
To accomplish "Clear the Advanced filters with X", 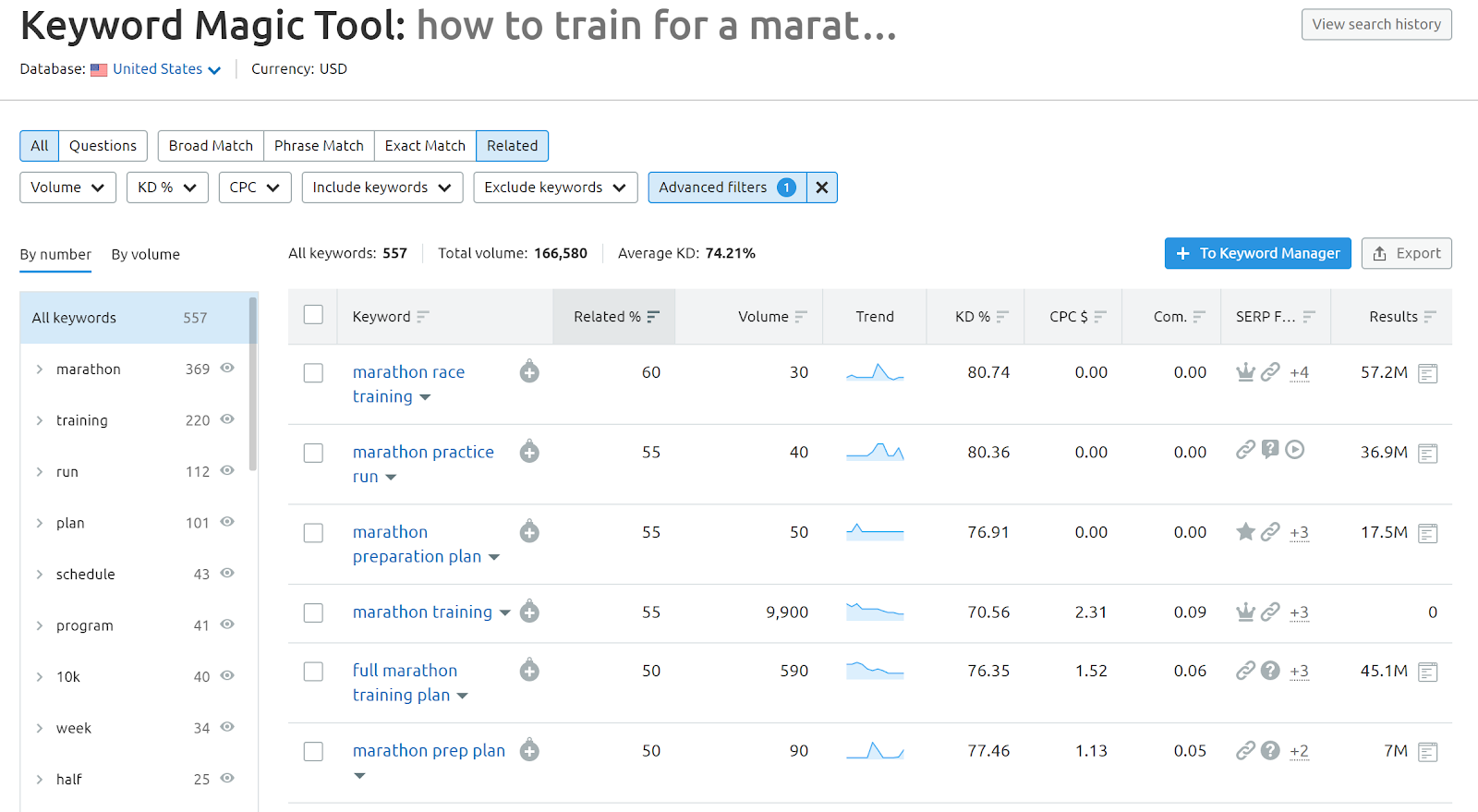I will (x=822, y=188).
